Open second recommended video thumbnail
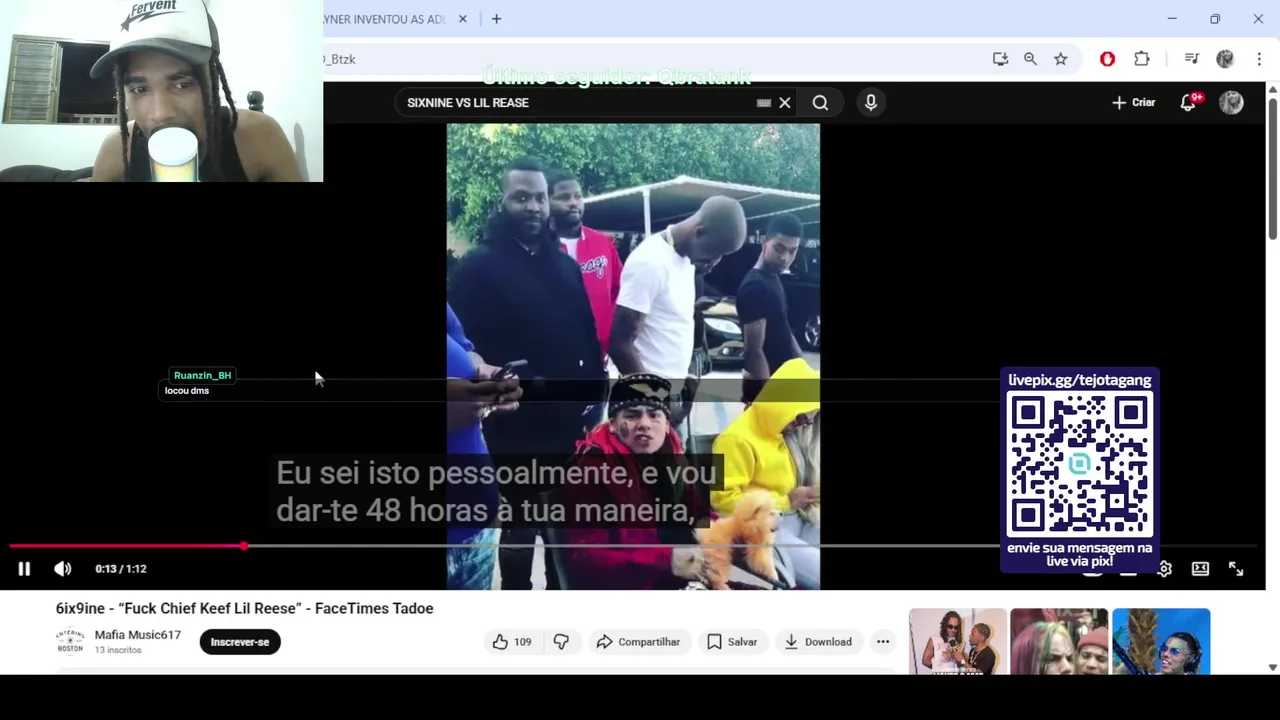The width and height of the screenshot is (1280, 720). tap(1059, 641)
